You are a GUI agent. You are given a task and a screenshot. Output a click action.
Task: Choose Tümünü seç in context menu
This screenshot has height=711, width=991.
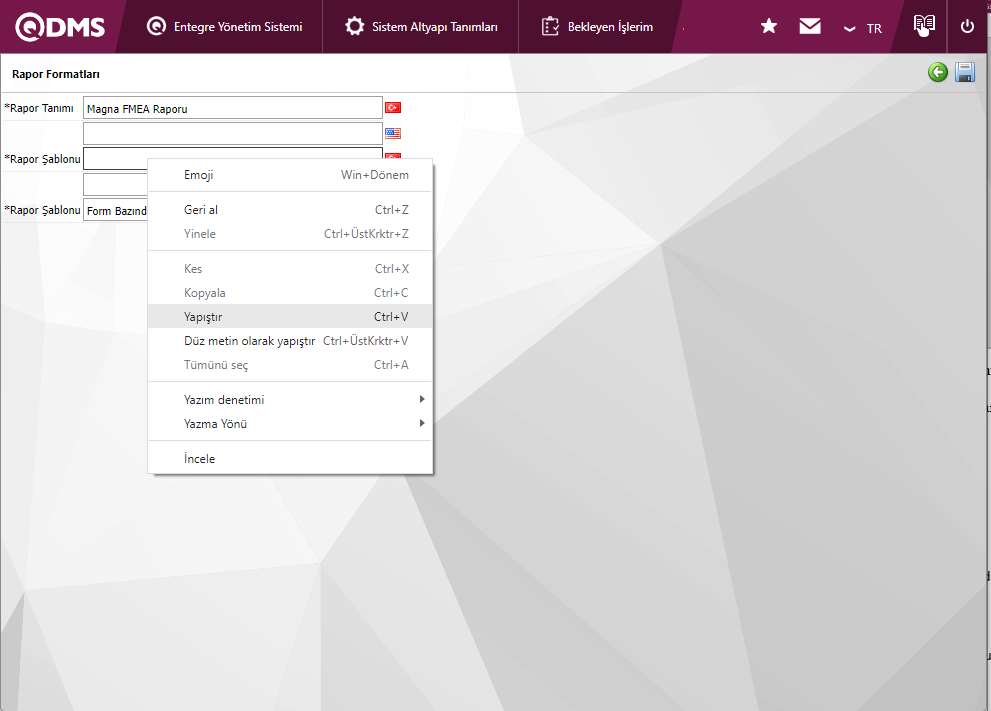pos(290,365)
